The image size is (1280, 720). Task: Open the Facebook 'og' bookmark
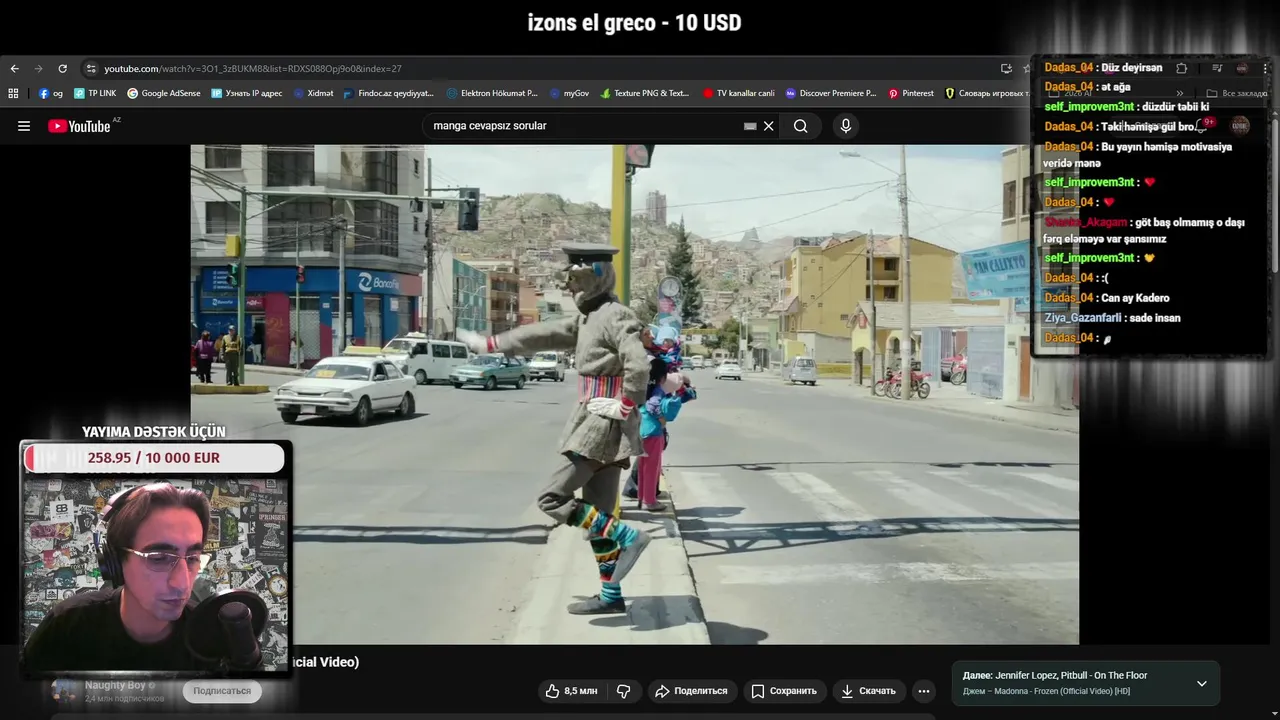pyautogui.click(x=51, y=93)
